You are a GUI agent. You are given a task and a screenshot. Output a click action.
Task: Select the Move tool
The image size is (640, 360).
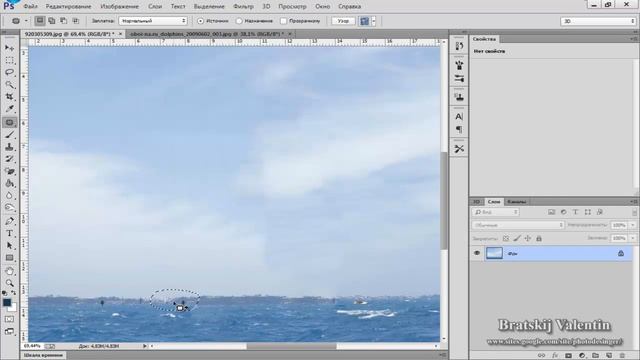coord(9,48)
